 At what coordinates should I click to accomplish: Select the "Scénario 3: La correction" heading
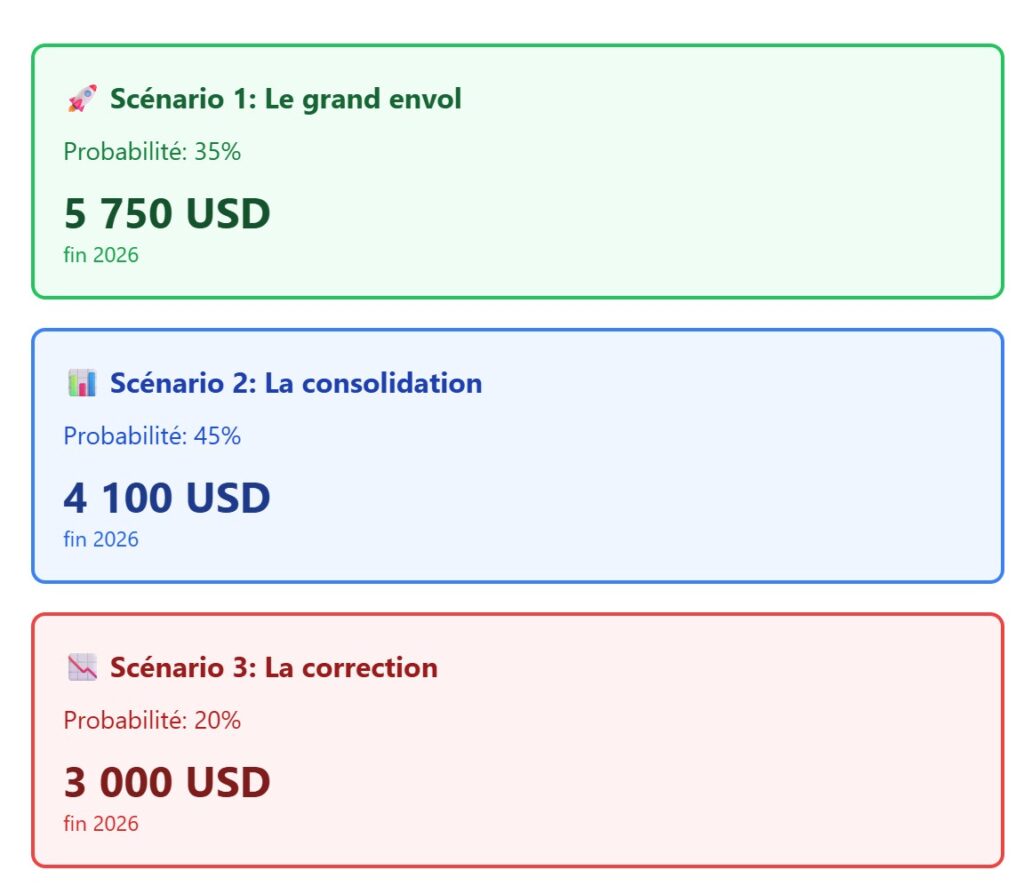tap(273, 667)
